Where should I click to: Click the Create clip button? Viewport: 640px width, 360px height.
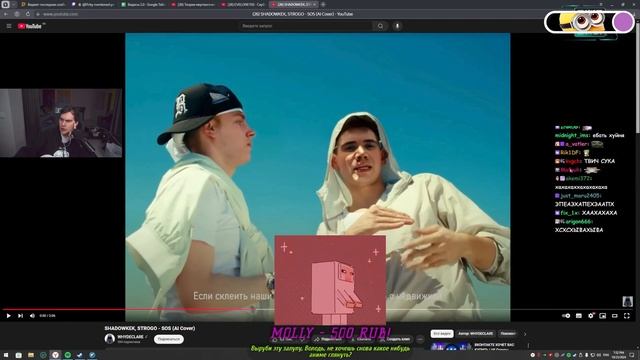pos(396,339)
